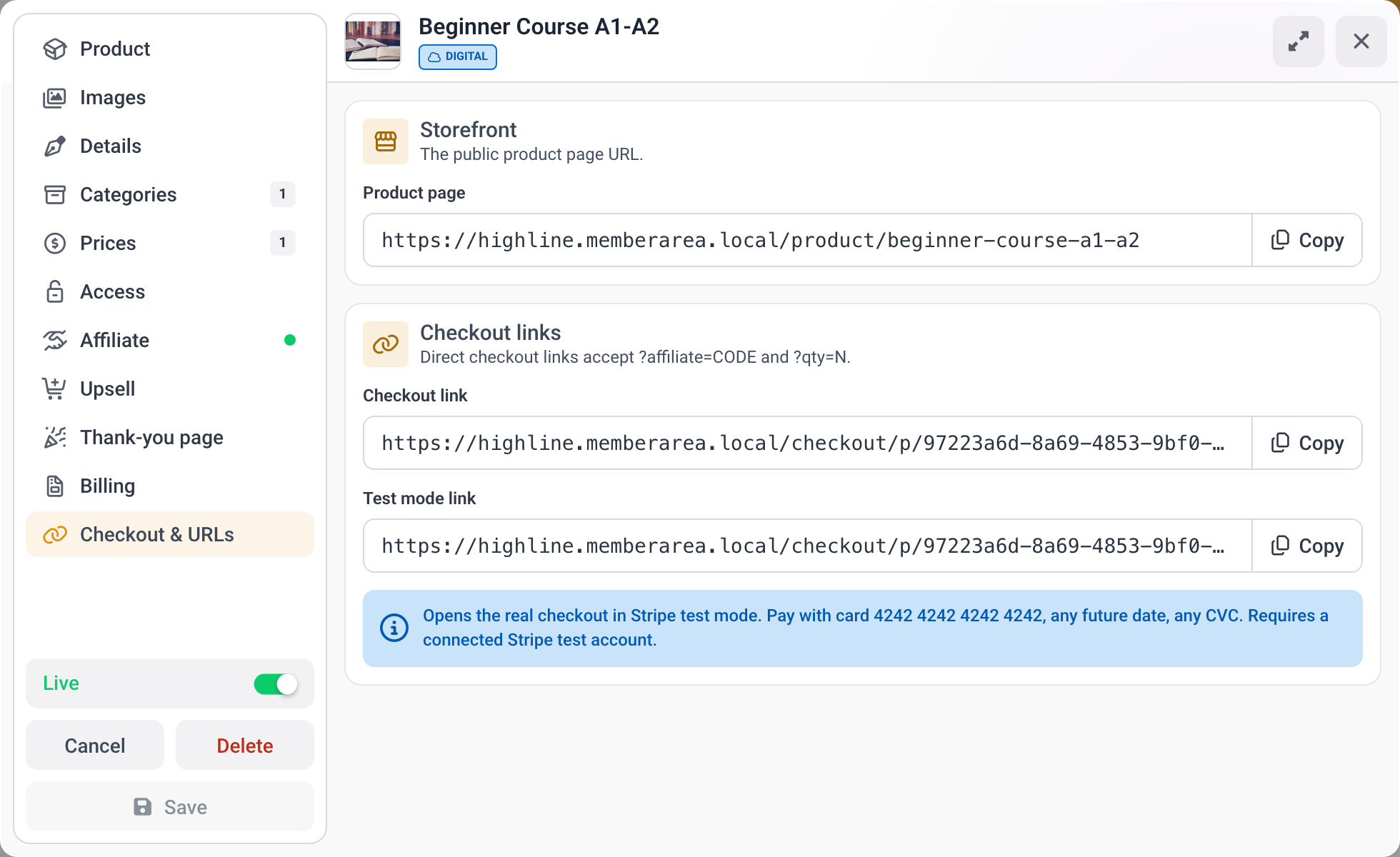Click the Test mode link URL field
The width and height of the screenshot is (1400, 857).
(808, 546)
